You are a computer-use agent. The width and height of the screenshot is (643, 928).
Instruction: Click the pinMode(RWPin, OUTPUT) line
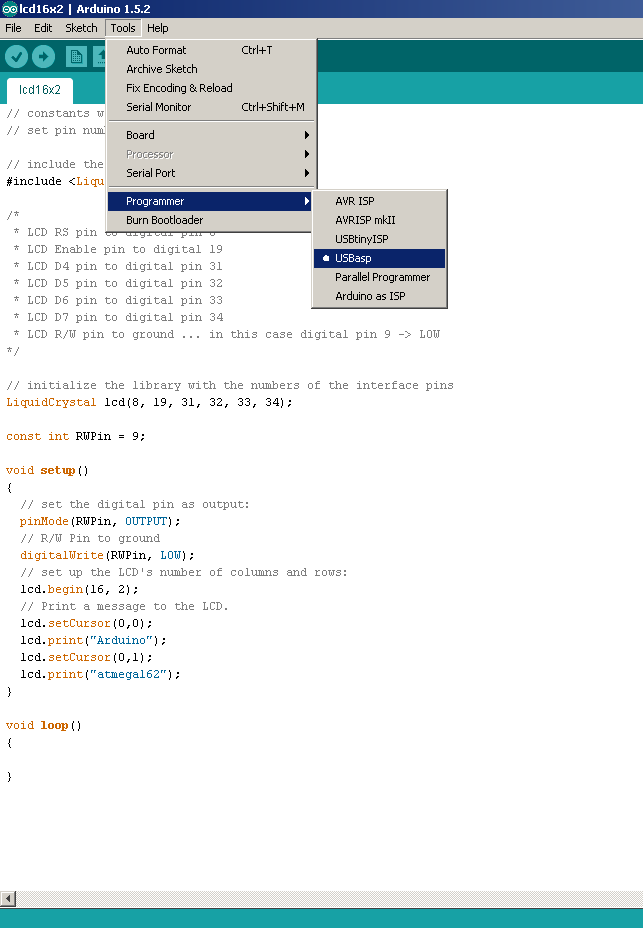[x=100, y=521]
